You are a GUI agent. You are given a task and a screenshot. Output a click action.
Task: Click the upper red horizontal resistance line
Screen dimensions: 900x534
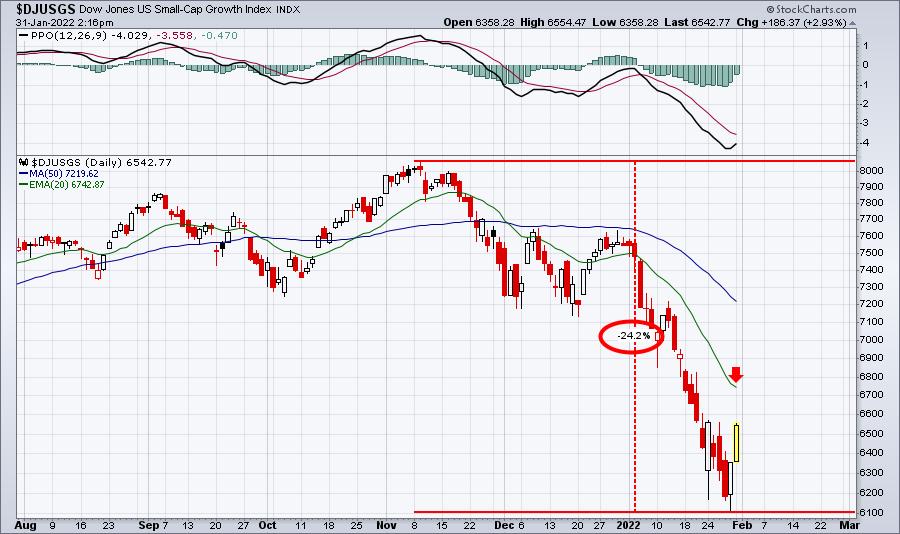tap(634, 161)
